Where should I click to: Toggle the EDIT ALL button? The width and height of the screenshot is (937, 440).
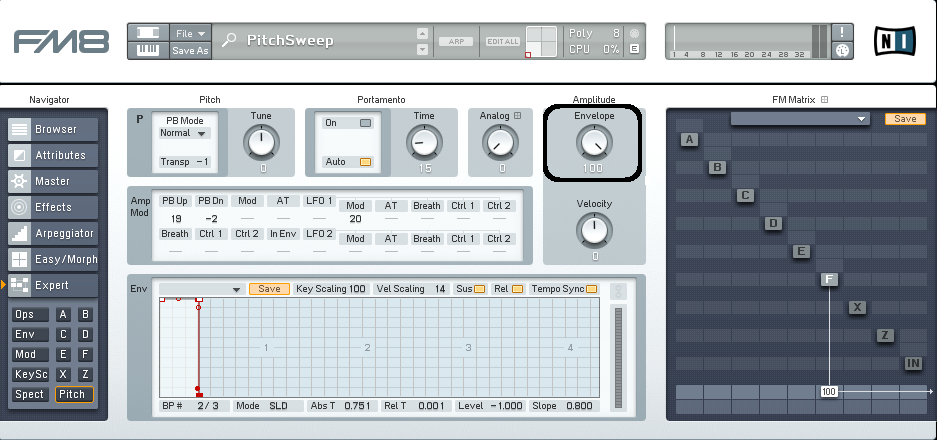tap(503, 42)
